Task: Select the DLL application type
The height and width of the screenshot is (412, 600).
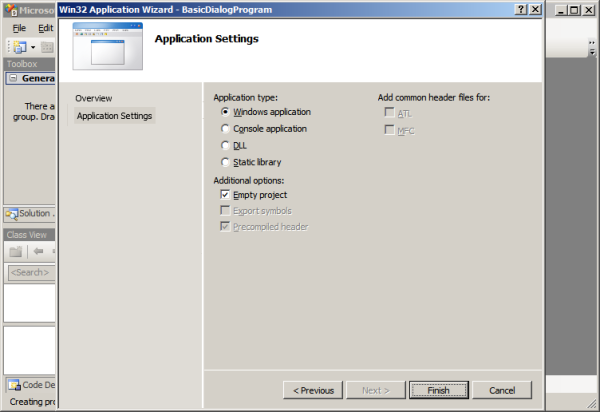Action: (x=225, y=145)
